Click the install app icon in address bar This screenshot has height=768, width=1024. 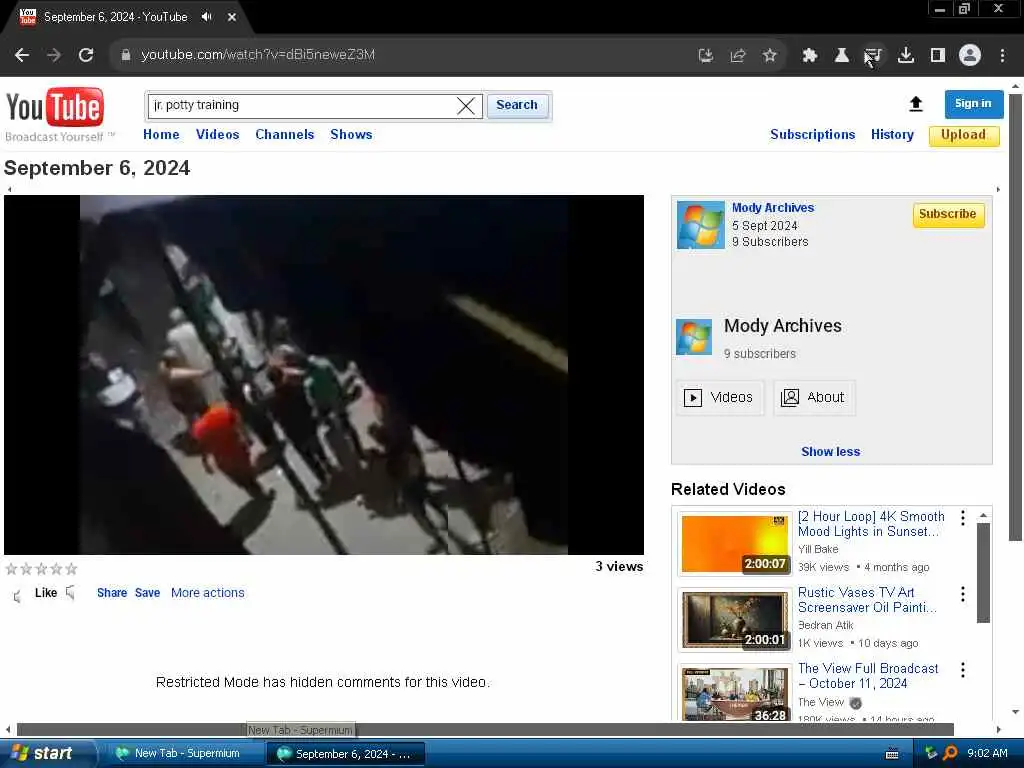(705, 56)
